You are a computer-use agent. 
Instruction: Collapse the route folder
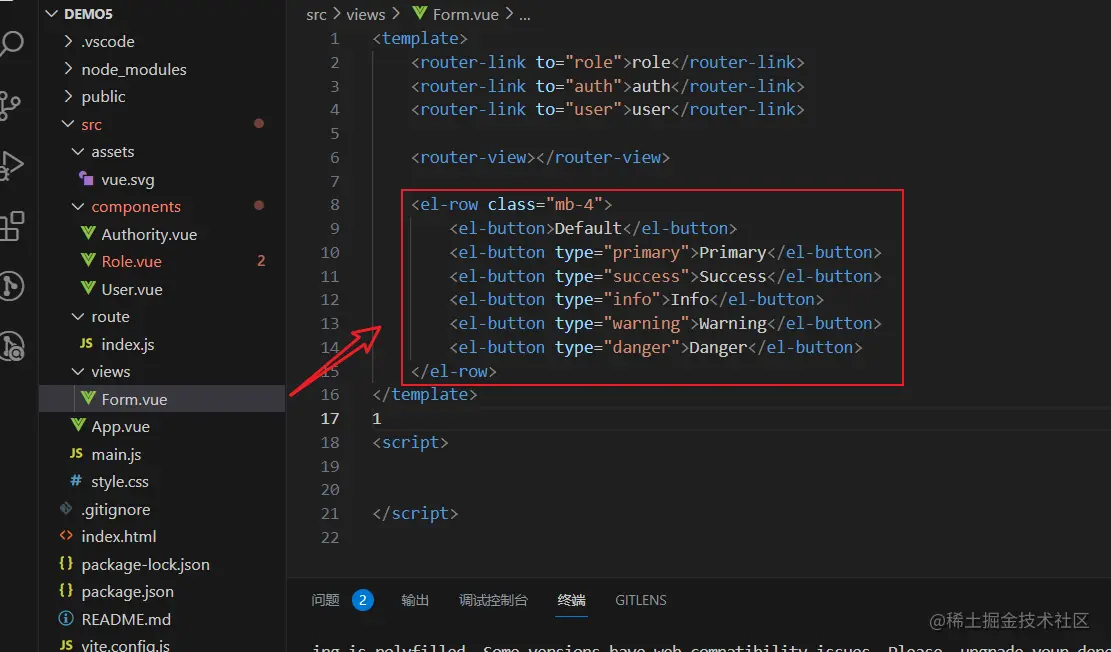(78, 317)
